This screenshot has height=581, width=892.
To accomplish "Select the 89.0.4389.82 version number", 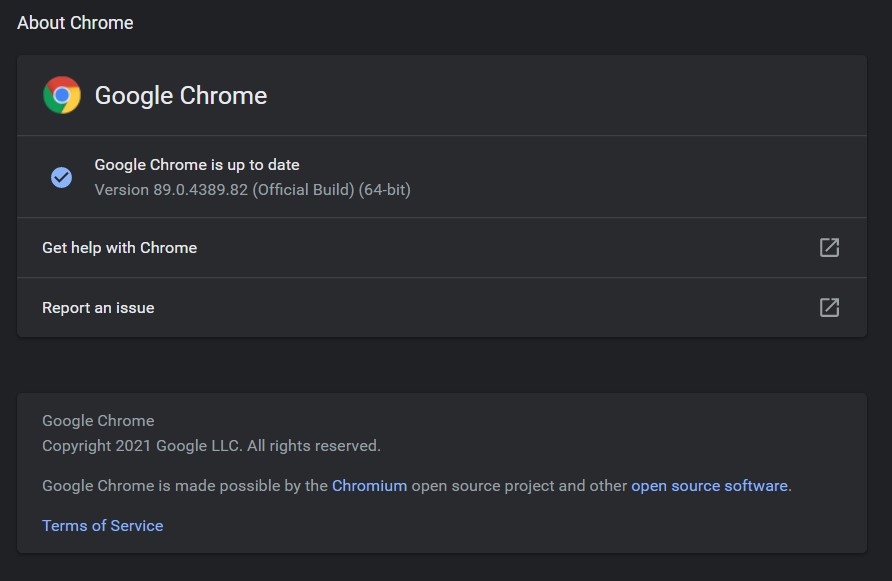I will pos(201,189).
